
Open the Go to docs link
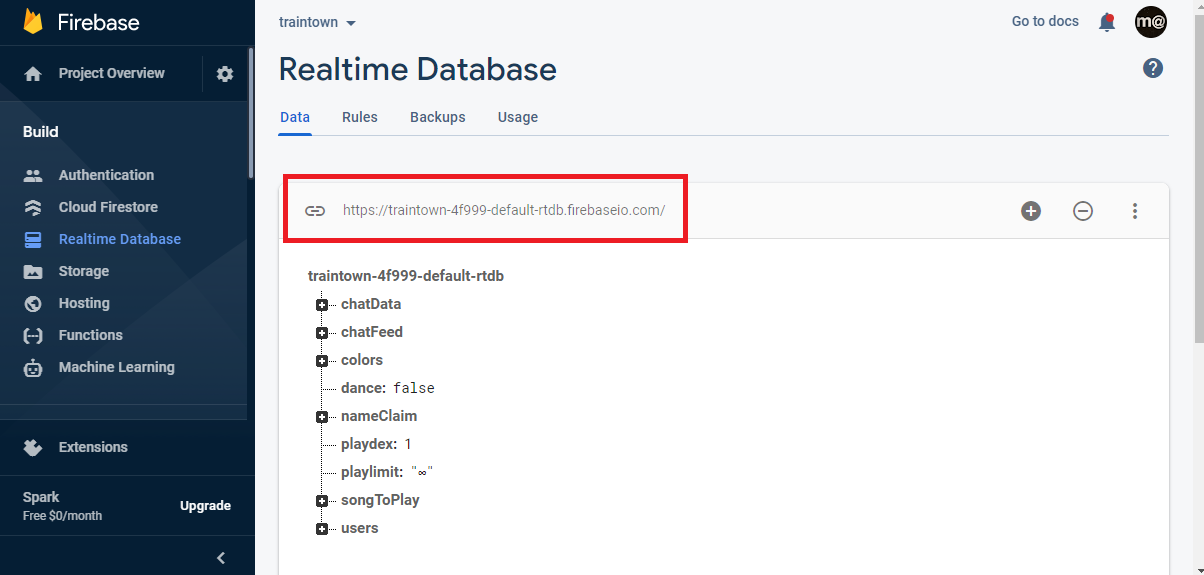(1045, 21)
